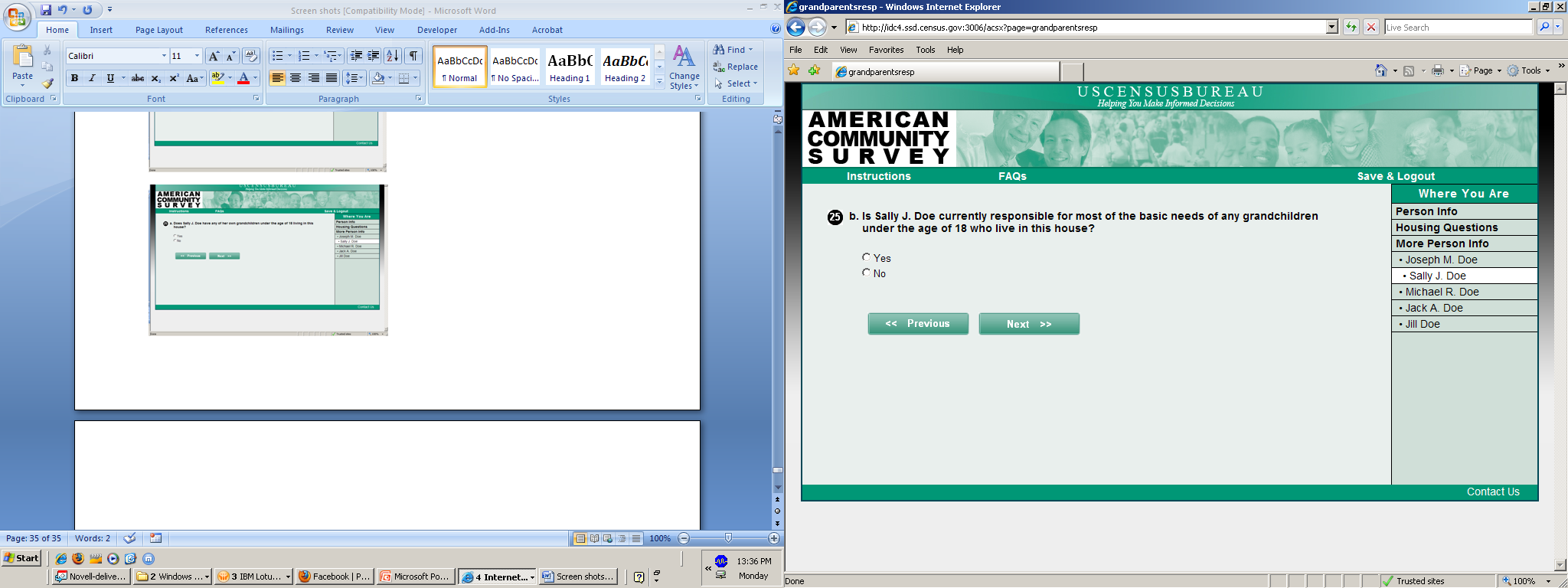This screenshot has height=588, width=1568.
Task: Click the Word zoom slider handle
Action: (x=728, y=538)
